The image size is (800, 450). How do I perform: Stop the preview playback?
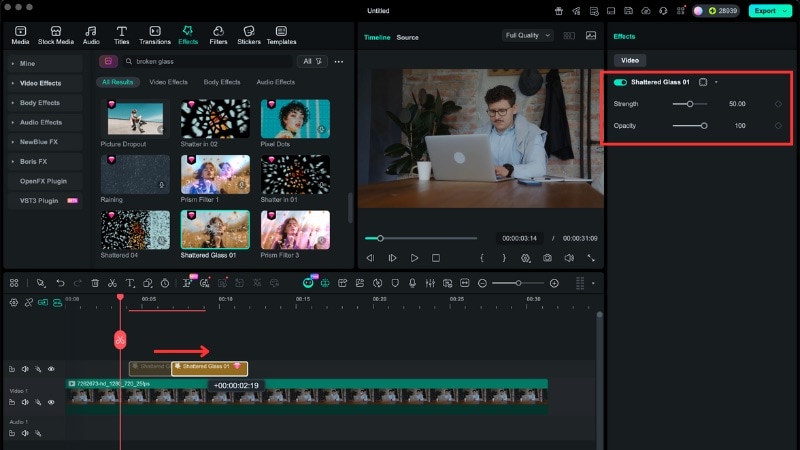click(436, 258)
